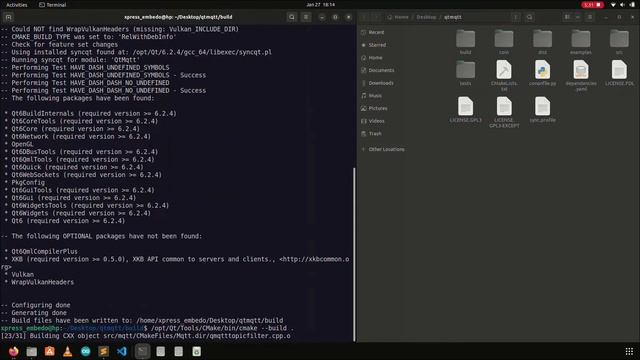Go back in Files window
This screenshot has width=640, height=360.
(364, 17)
